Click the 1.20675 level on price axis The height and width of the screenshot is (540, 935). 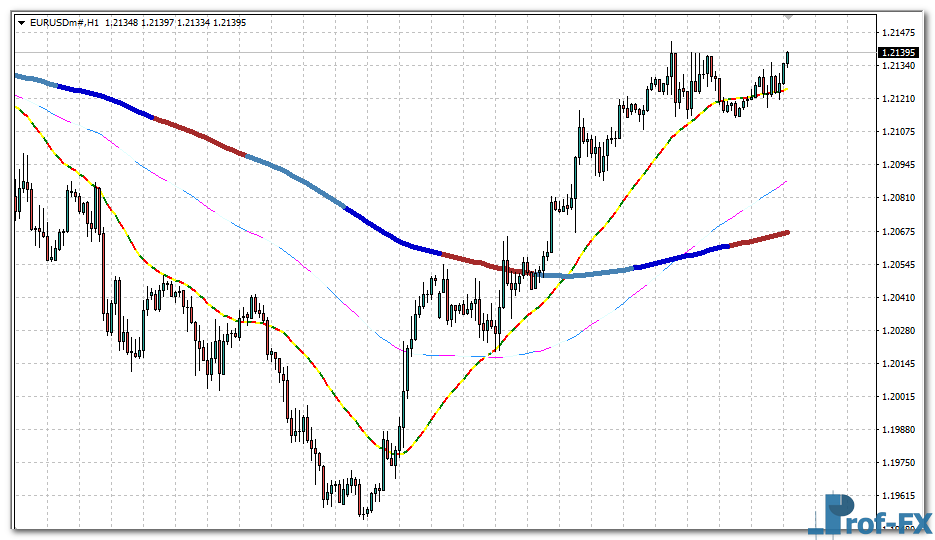(898, 232)
